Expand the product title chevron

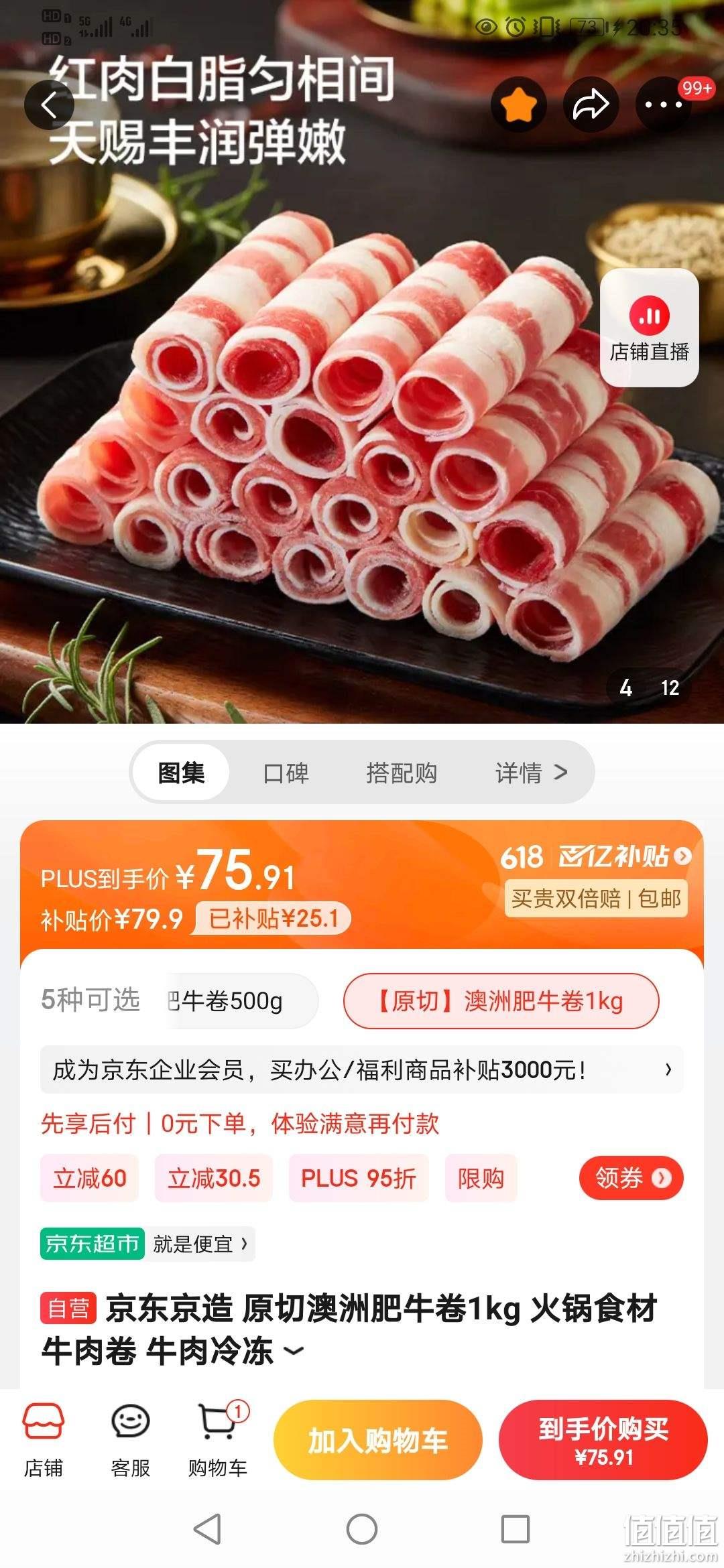[294, 1351]
